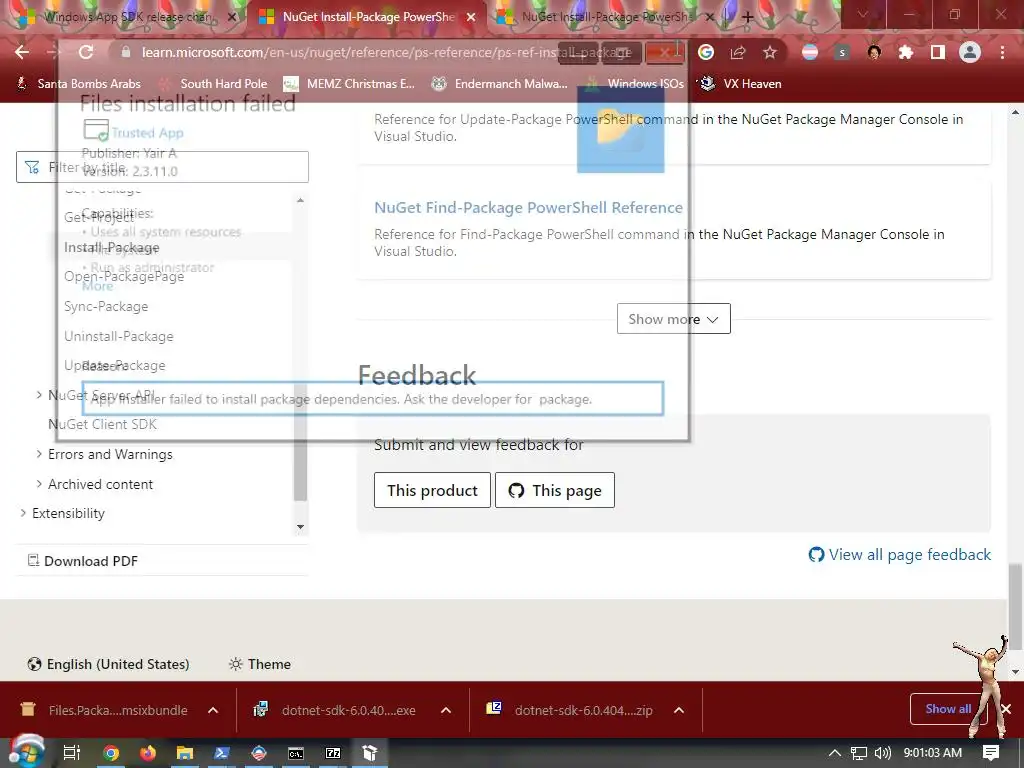The image size is (1024, 768).
Task: Bookmark this page with the star icon
Action: pyautogui.click(x=770, y=52)
